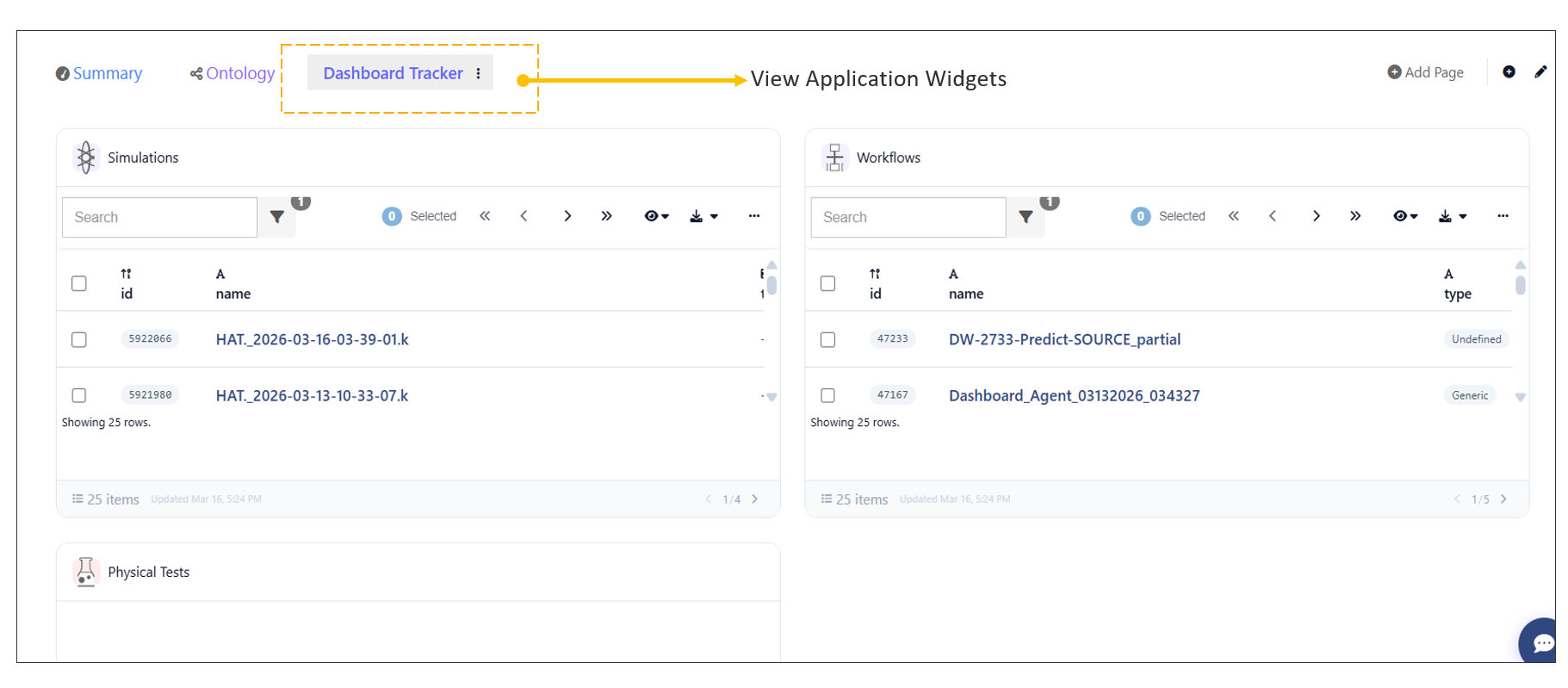Screen dimensions: 1568x688
Task: Click the filter icon in Simulations panel
Action: tap(277, 217)
